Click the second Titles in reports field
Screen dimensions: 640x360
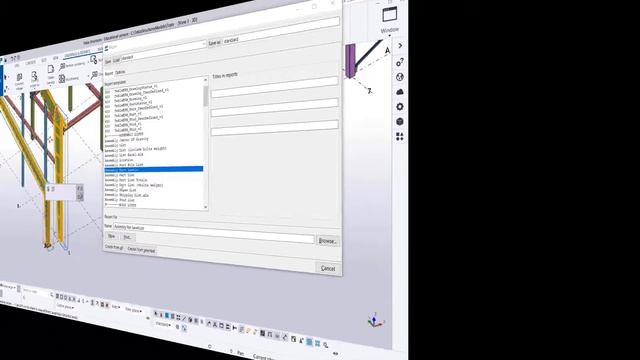(x=274, y=108)
